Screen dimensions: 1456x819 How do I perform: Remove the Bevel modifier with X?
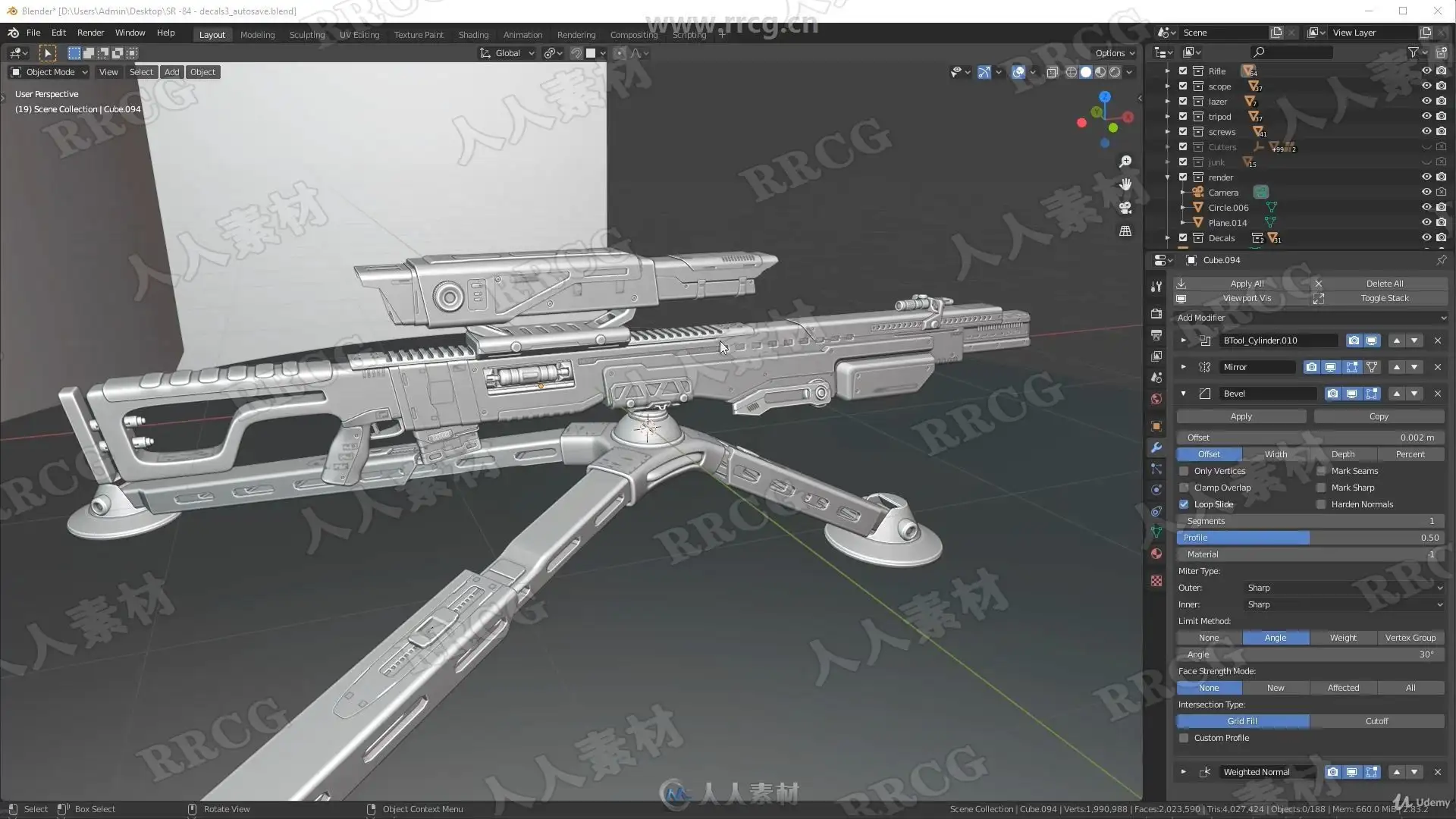(x=1437, y=394)
